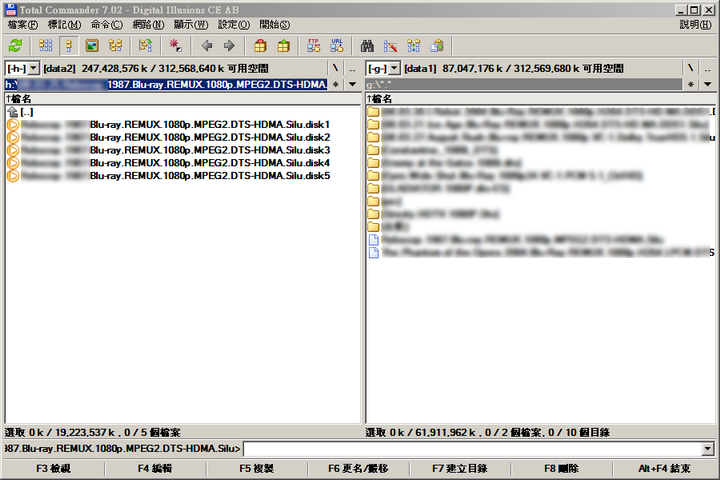The image size is (720, 480).
Task: Sort left panel by 檔名 column header
Action: pos(183,98)
